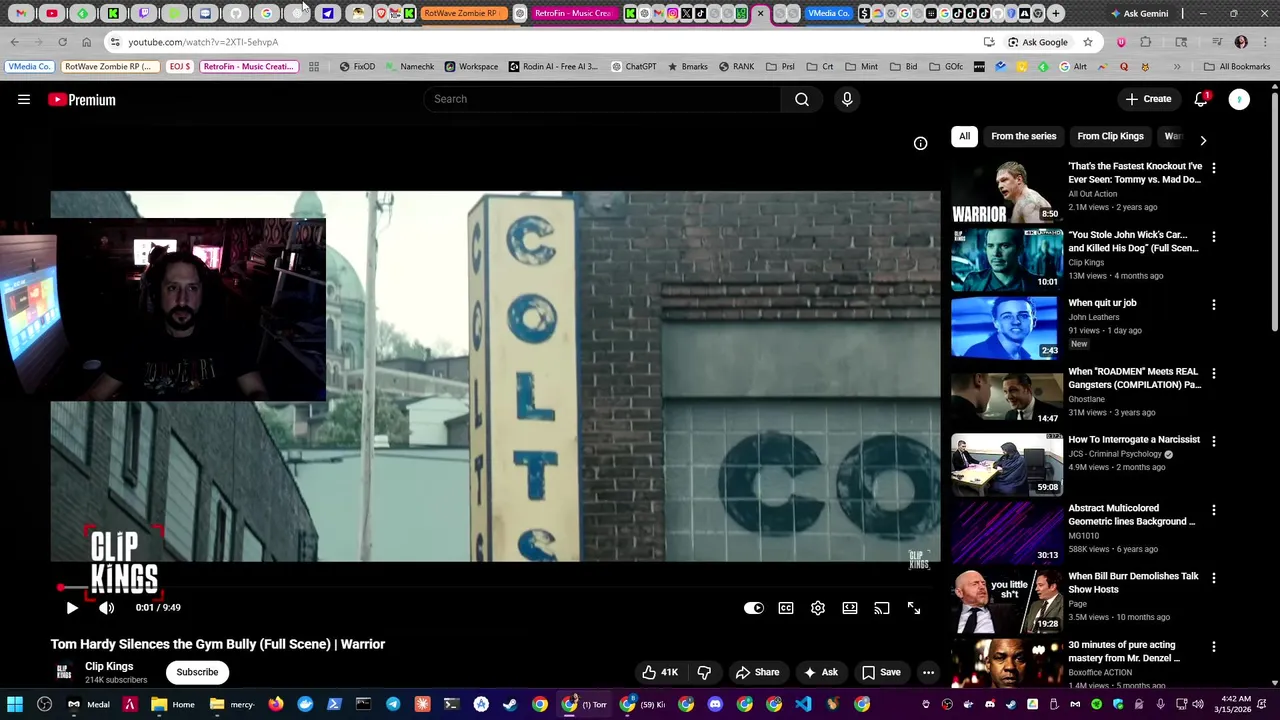The width and height of the screenshot is (1280, 720).
Task: Open the Bill Burr talk show thumbnail
Action: (1006, 601)
